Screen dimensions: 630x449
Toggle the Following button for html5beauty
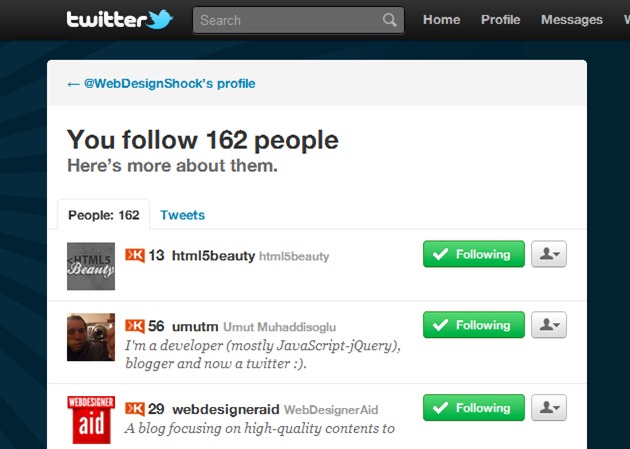474,254
